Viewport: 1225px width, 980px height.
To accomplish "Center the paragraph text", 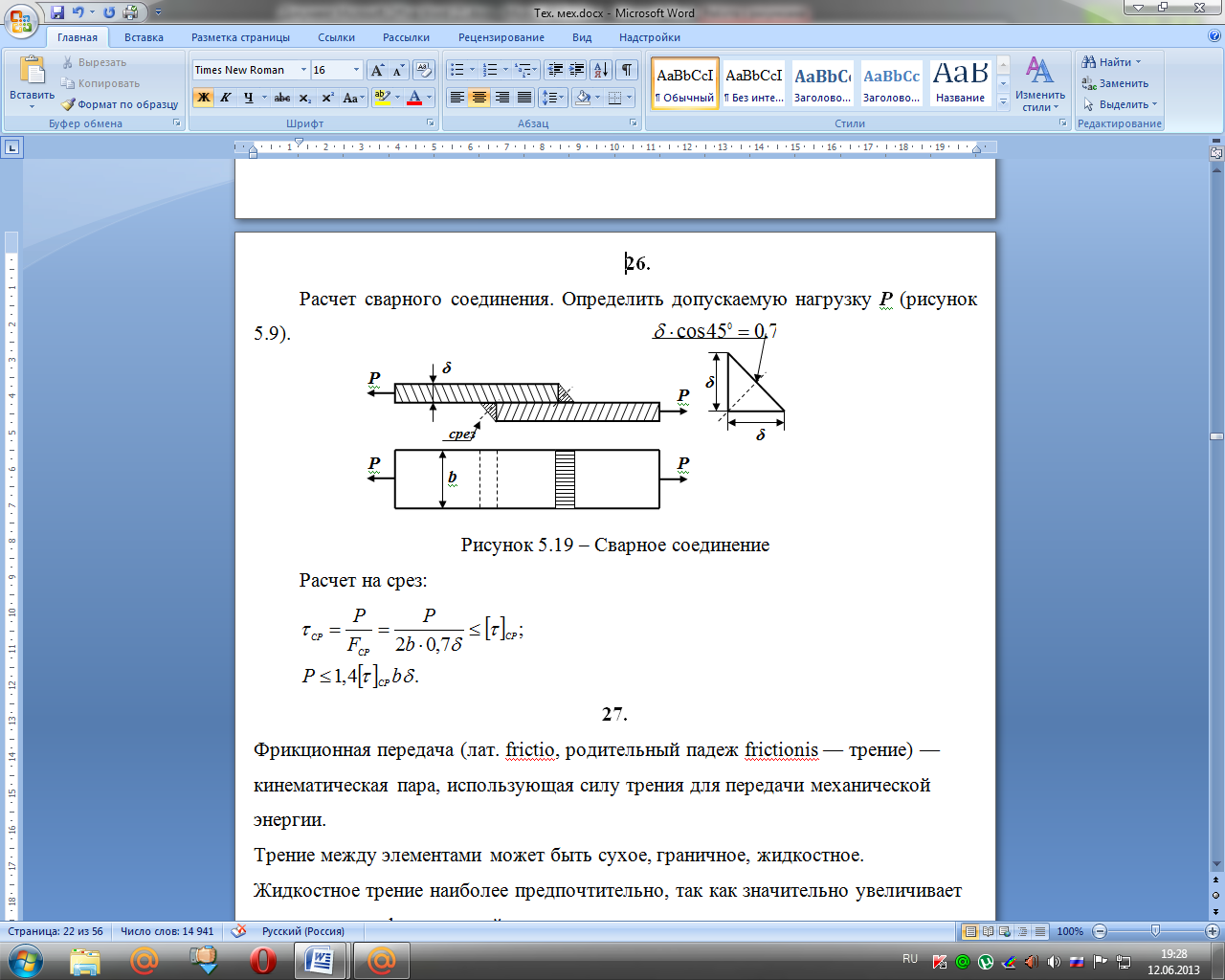I will tap(479, 98).
